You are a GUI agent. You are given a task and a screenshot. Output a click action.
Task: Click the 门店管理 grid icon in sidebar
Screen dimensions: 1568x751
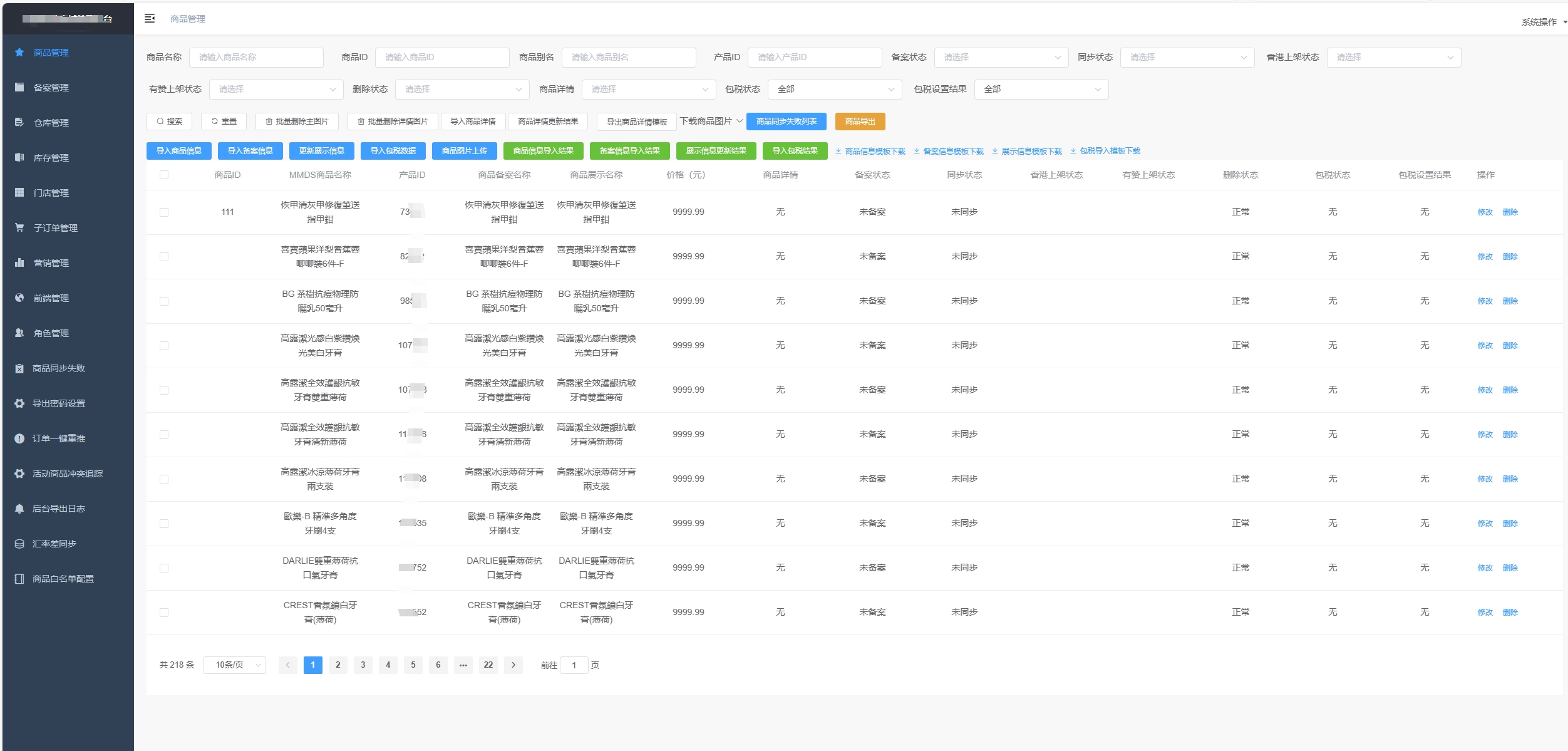pos(19,192)
